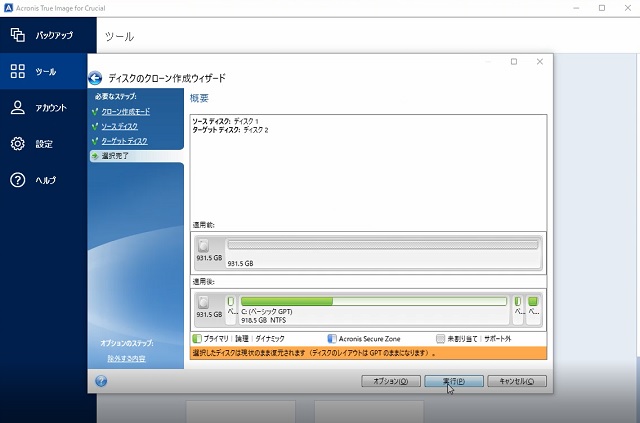
Task: Click the tools four-squares icon
Action: (x=18, y=71)
